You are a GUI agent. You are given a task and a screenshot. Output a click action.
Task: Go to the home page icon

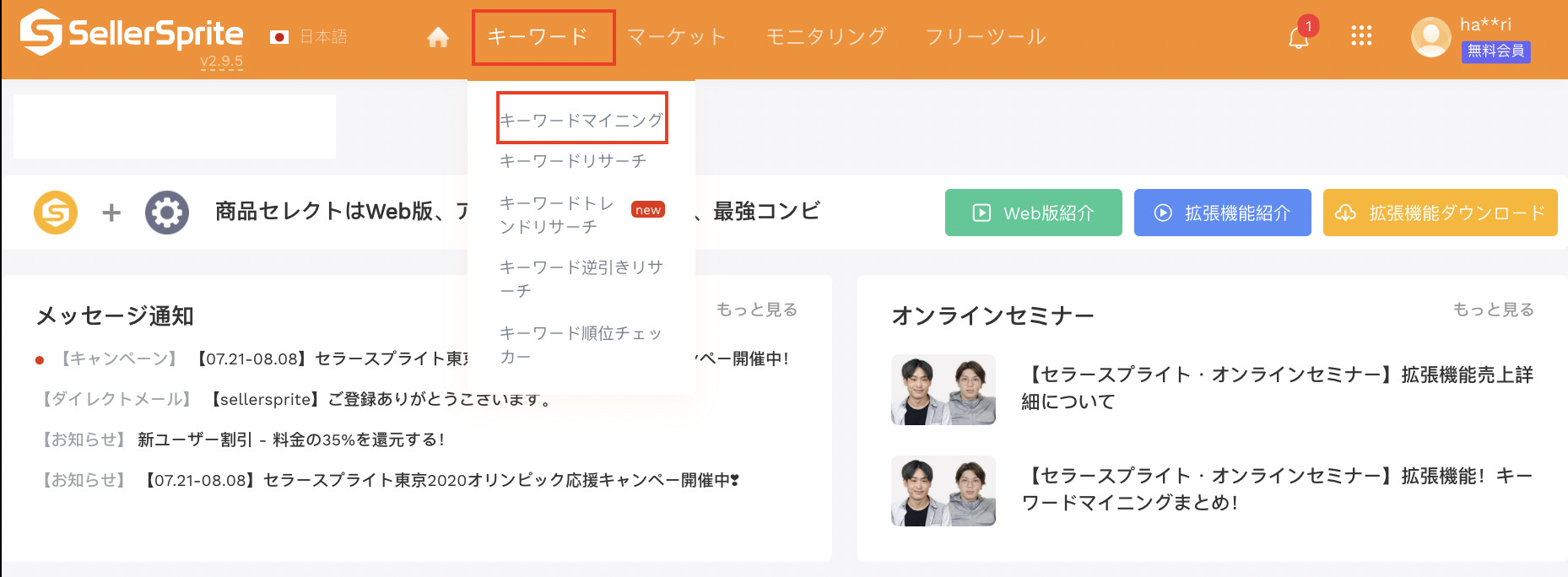tap(438, 37)
